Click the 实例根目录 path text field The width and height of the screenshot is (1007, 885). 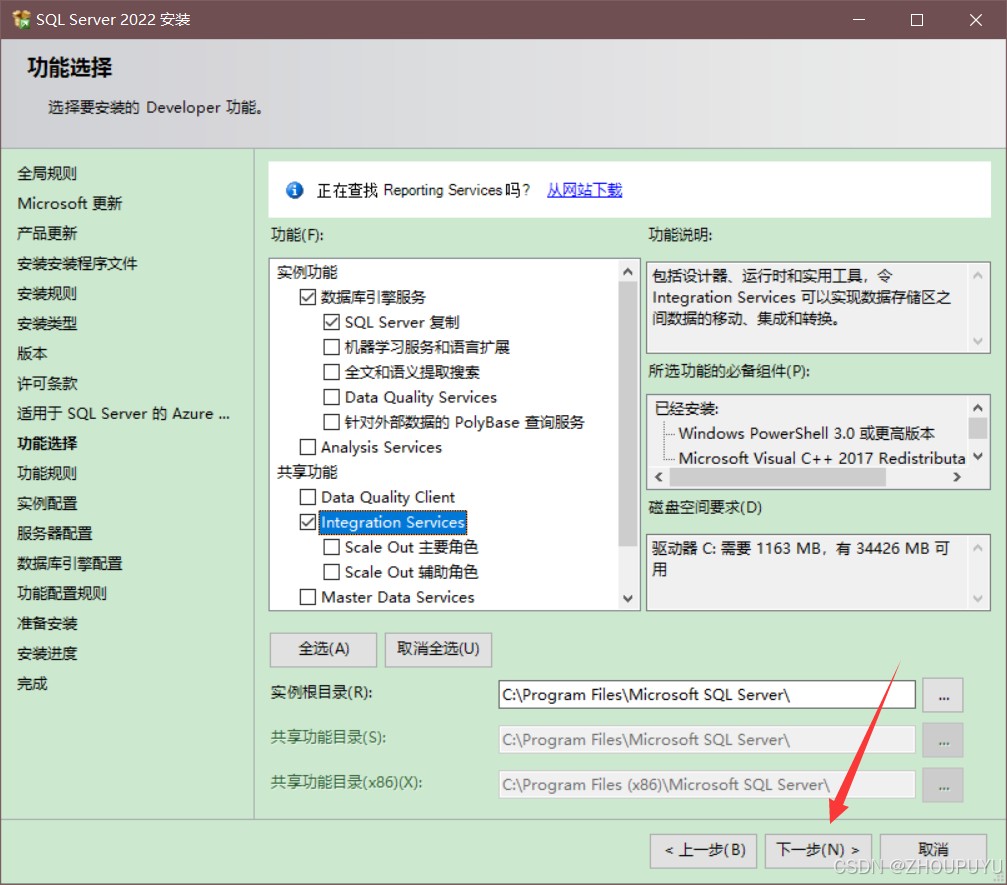point(706,695)
